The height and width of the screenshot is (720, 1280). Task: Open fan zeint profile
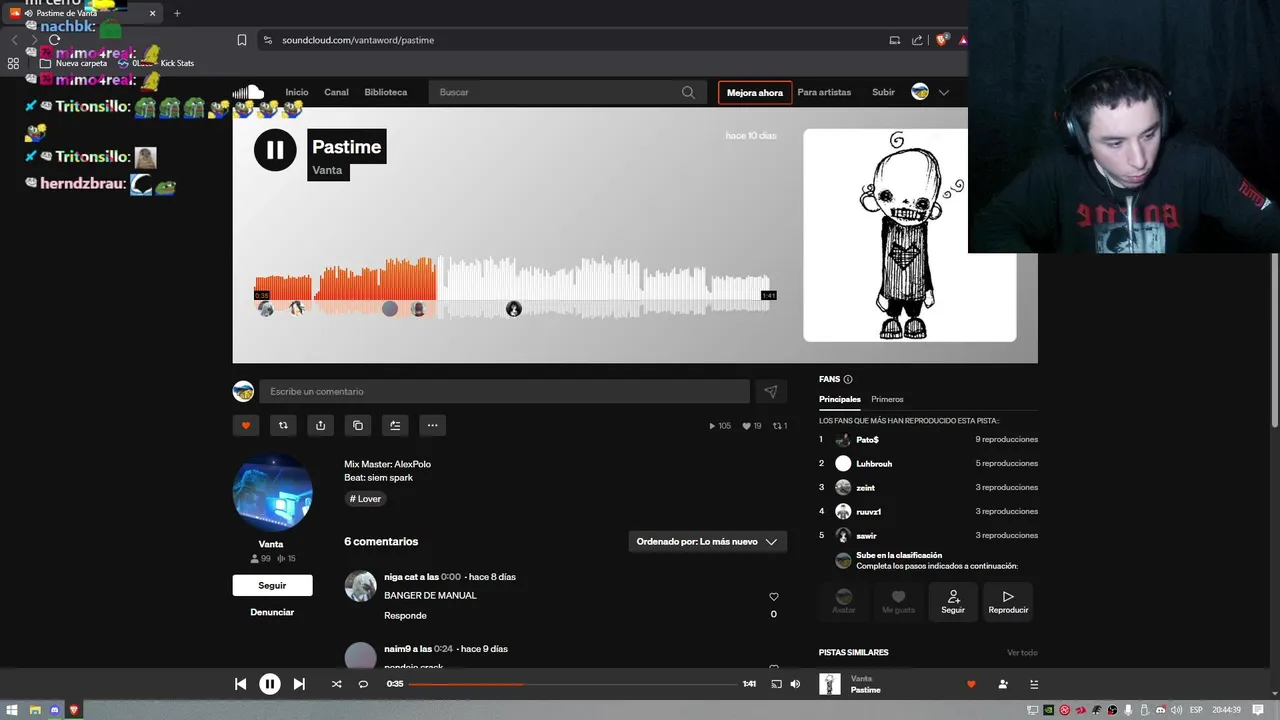coord(865,488)
